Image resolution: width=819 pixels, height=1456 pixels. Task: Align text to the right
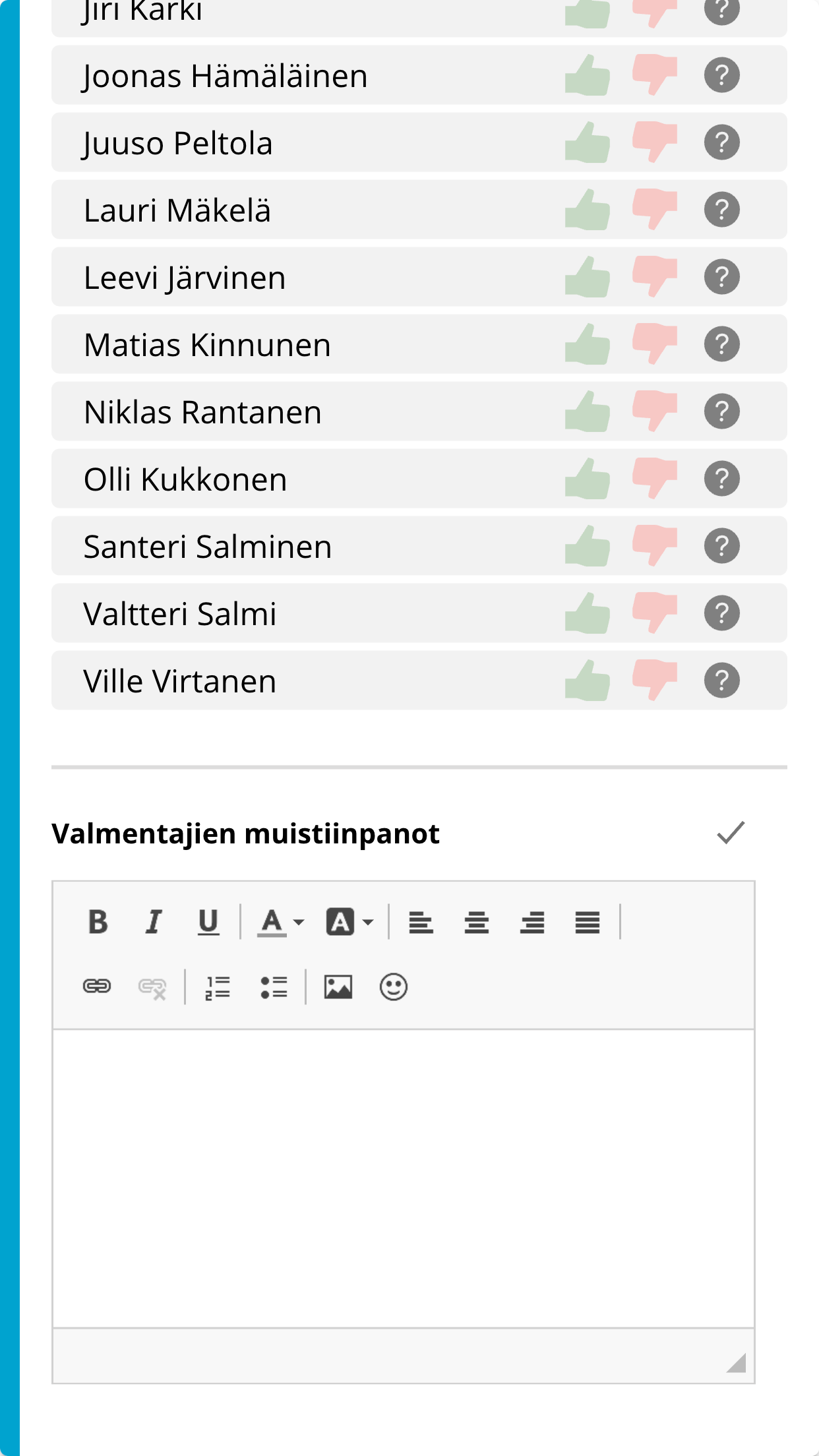531,922
